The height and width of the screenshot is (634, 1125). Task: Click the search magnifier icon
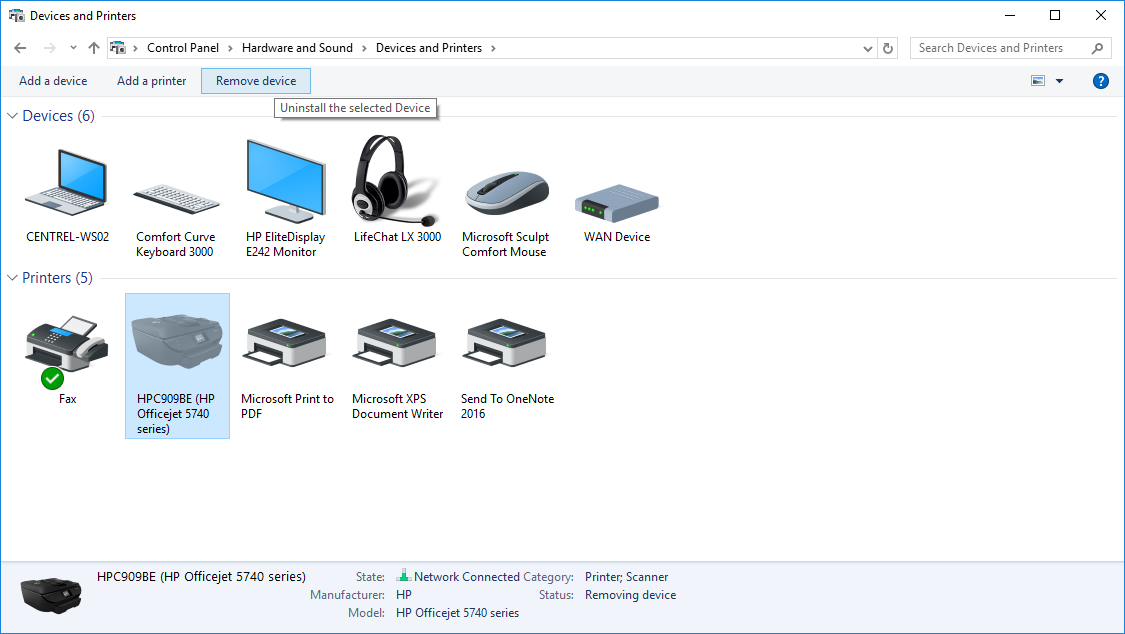tap(1097, 48)
